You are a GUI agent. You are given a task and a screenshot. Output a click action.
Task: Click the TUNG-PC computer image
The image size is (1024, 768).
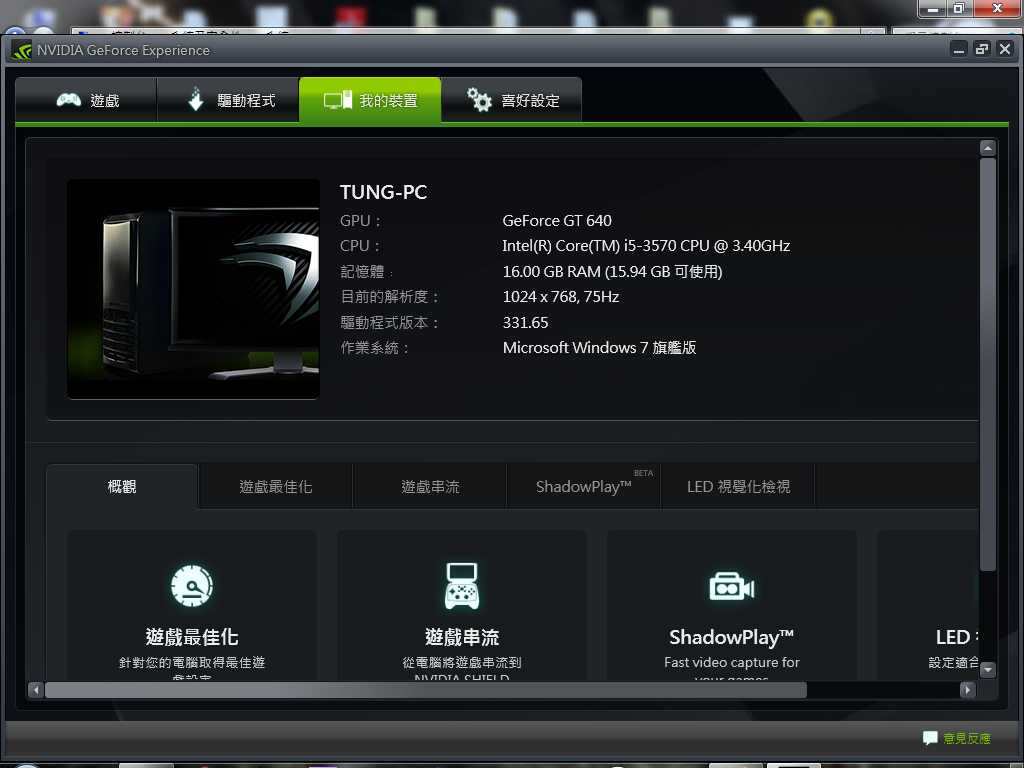pyautogui.click(x=193, y=289)
